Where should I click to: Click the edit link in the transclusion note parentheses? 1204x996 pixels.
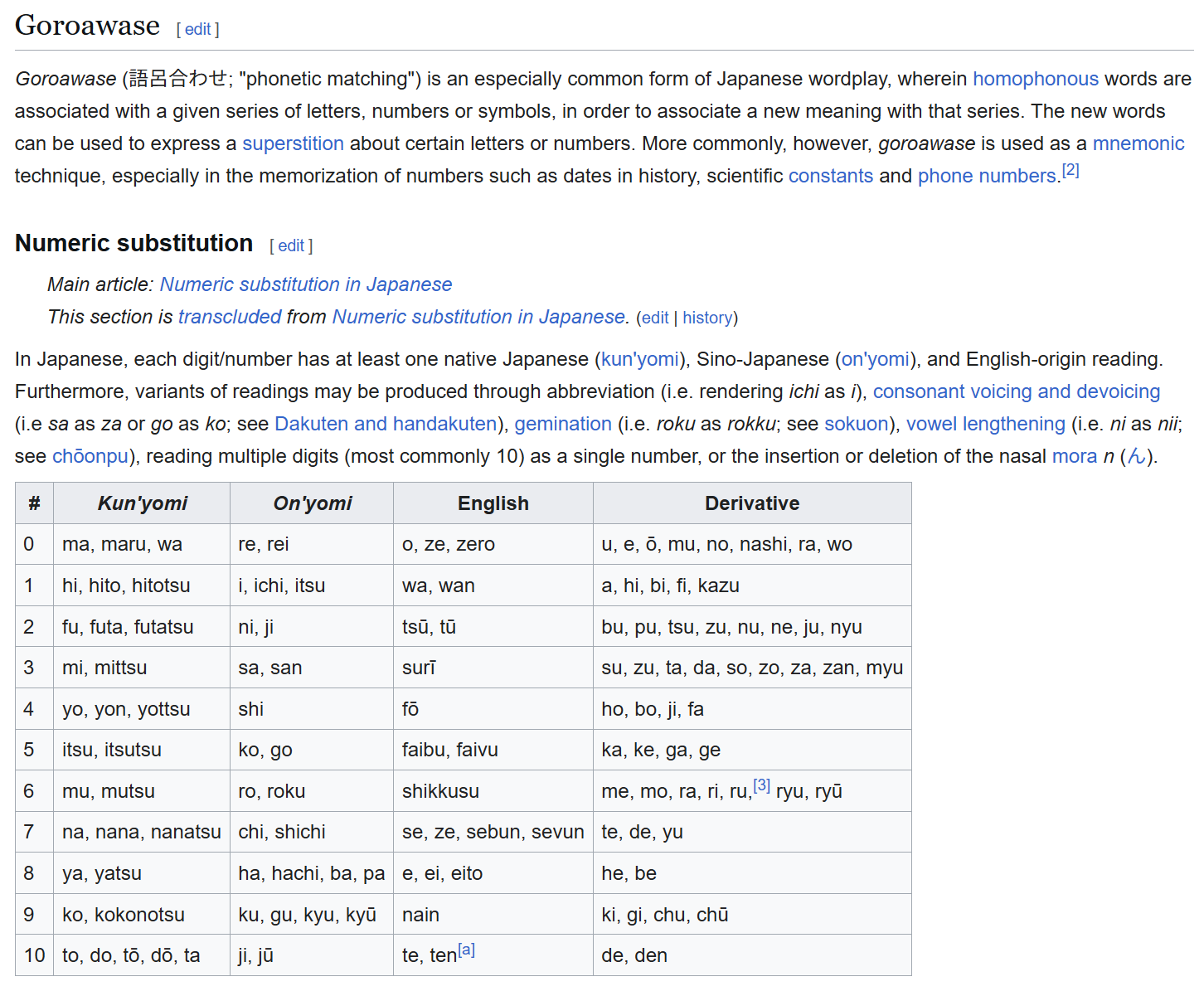click(655, 318)
